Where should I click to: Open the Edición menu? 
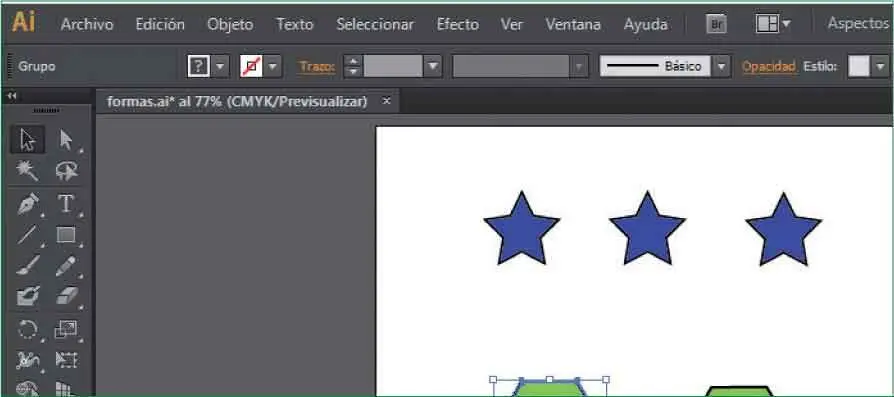[x=160, y=25]
